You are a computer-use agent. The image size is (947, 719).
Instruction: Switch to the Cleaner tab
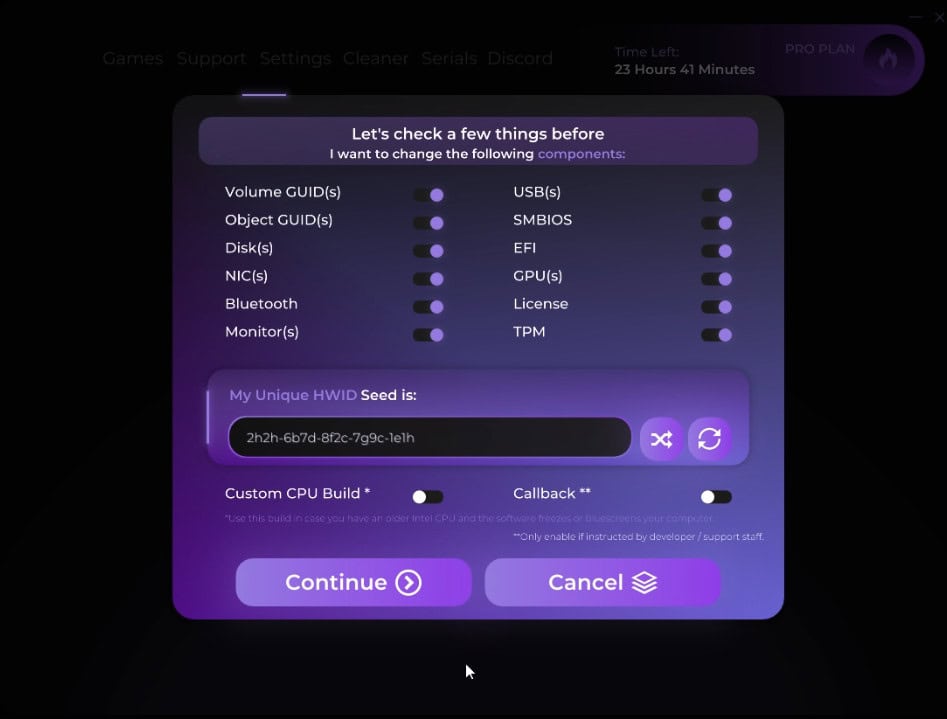376,59
